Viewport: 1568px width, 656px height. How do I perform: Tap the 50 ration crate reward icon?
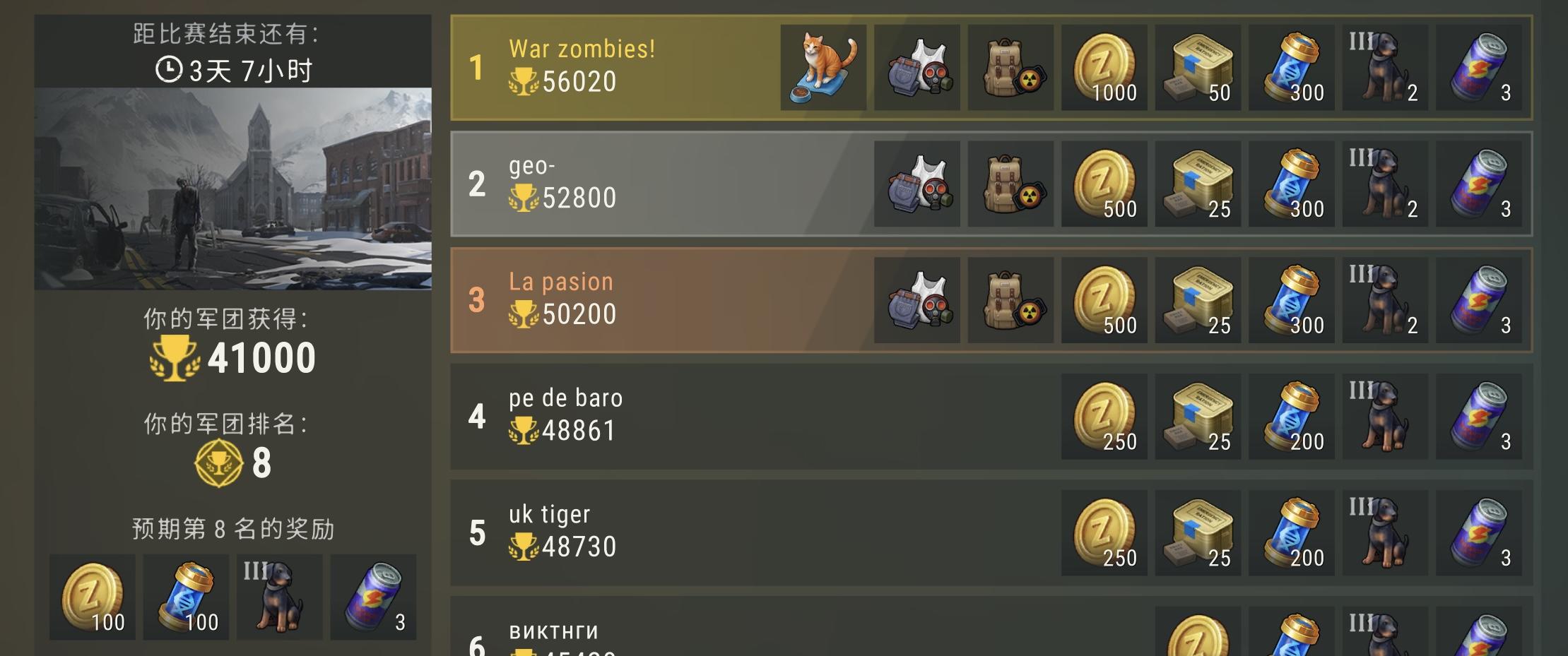click(1198, 68)
